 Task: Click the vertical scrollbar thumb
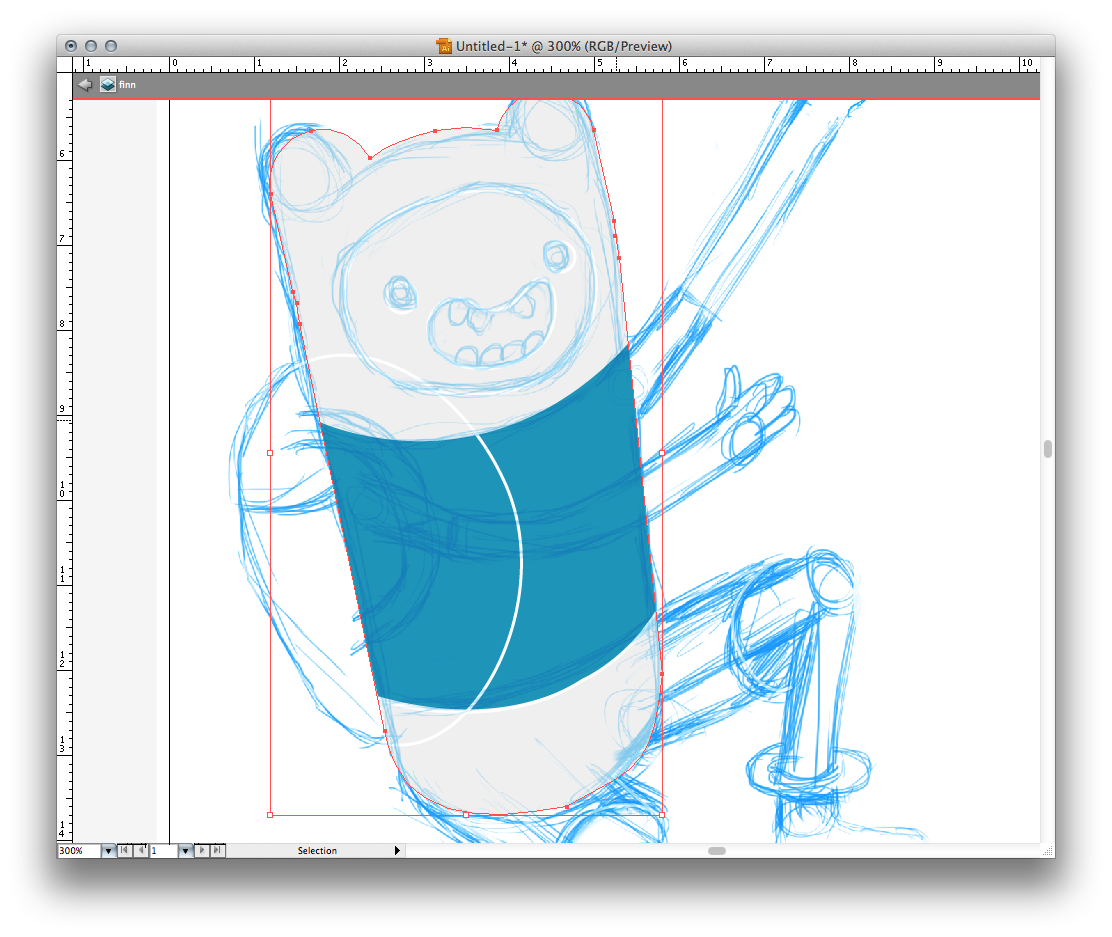[1047, 449]
